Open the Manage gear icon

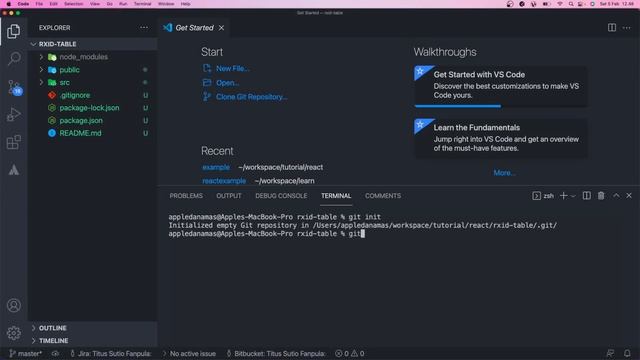(13, 333)
